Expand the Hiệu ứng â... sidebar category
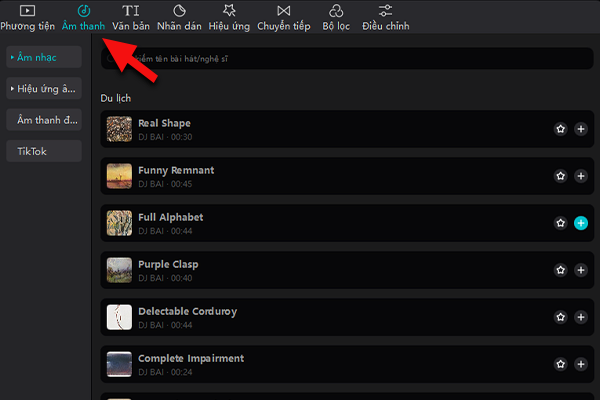The width and height of the screenshot is (600, 400). (42, 89)
